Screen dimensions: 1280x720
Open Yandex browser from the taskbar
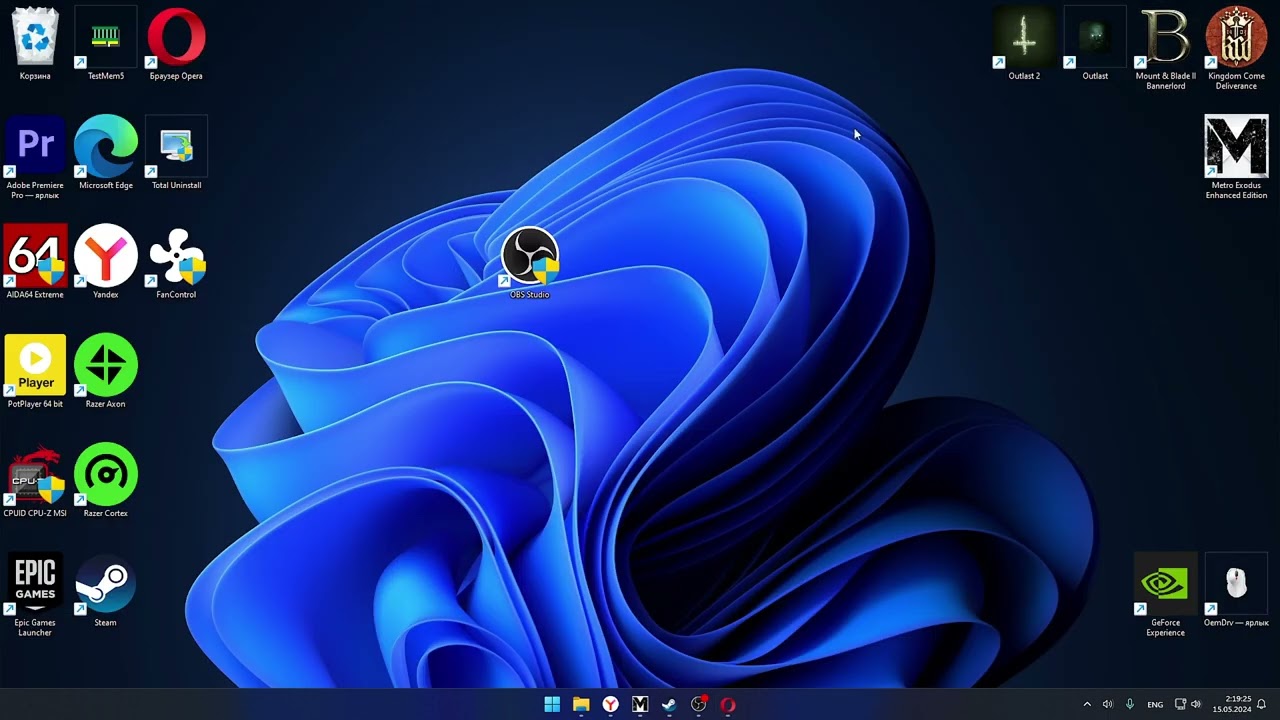pos(610,705)
